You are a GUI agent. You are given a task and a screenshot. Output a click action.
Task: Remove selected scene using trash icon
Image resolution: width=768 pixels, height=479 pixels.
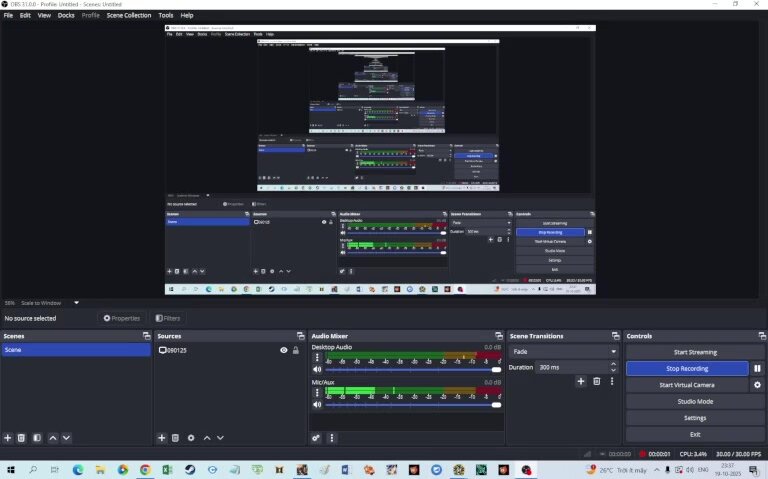[21, 438]
